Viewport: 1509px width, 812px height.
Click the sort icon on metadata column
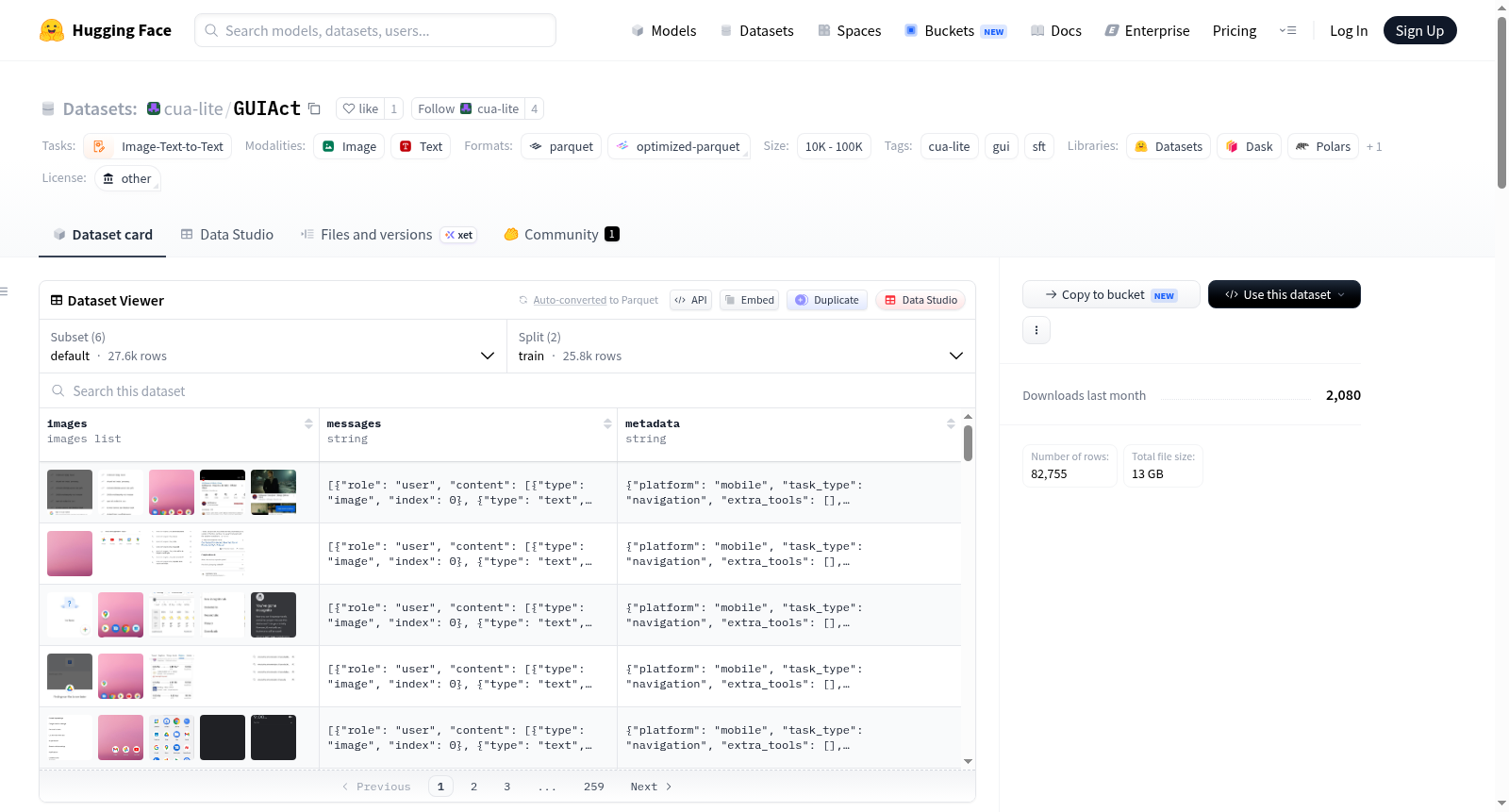(x=951, y=423)
